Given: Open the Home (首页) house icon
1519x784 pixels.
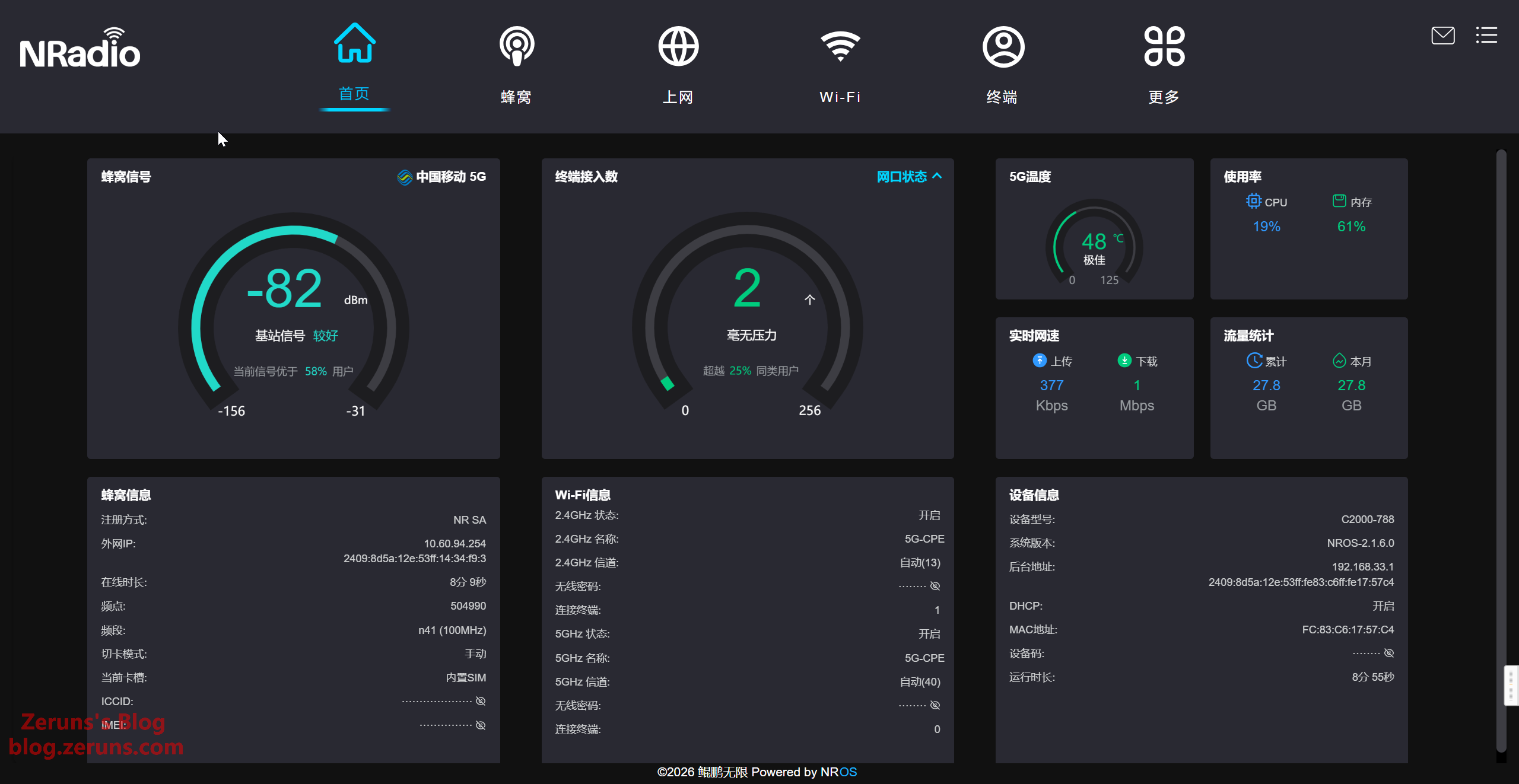Looking at the screenshot, I should point(354,44).
